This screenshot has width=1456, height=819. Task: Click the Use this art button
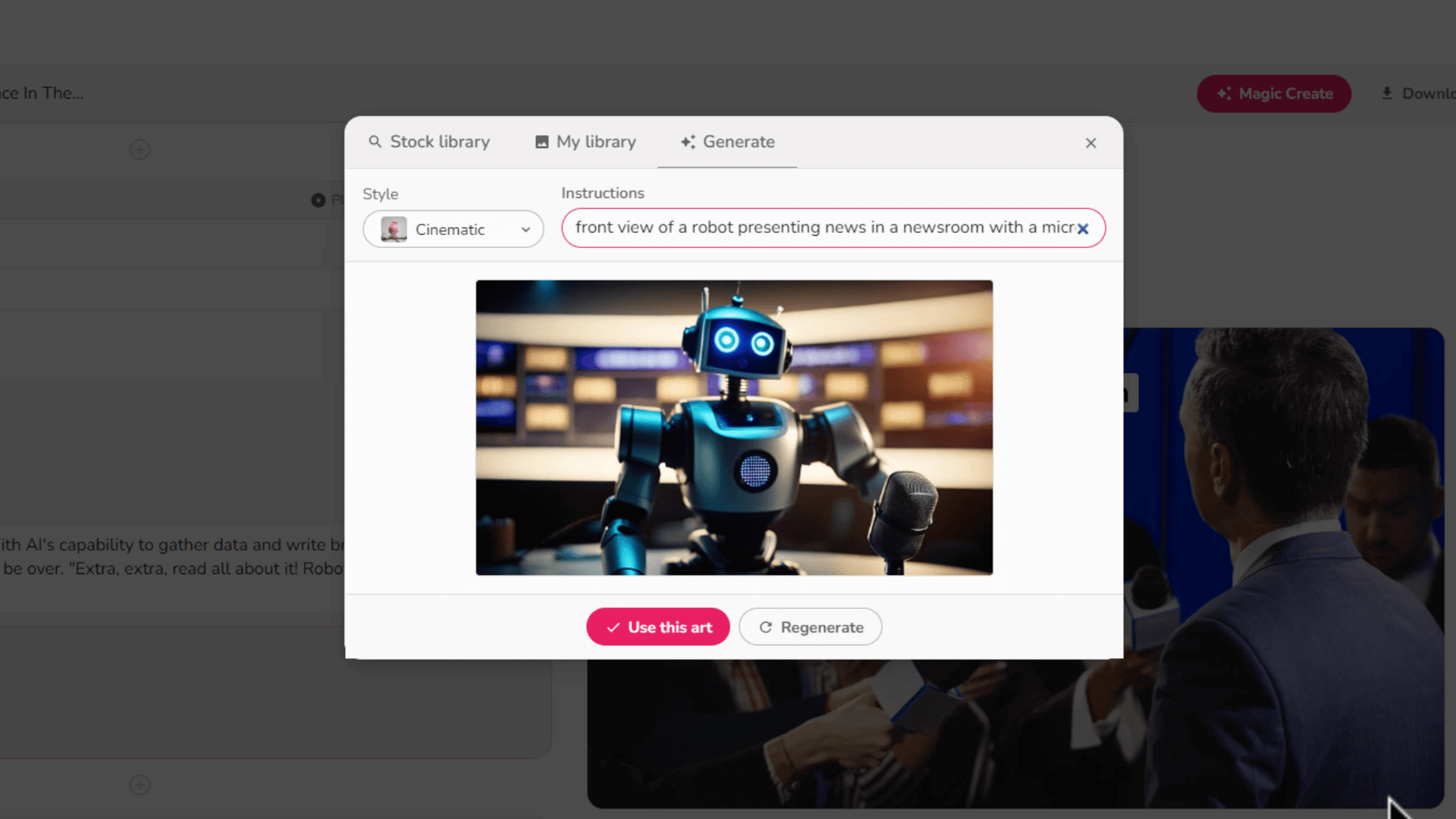point(657,627)
